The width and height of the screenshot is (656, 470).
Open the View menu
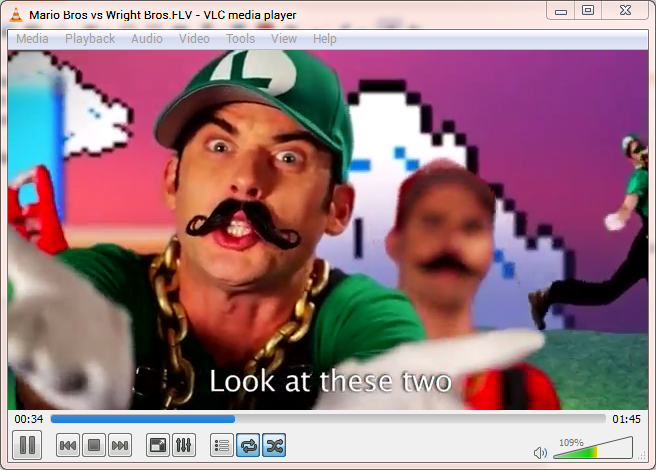(284, 39)
